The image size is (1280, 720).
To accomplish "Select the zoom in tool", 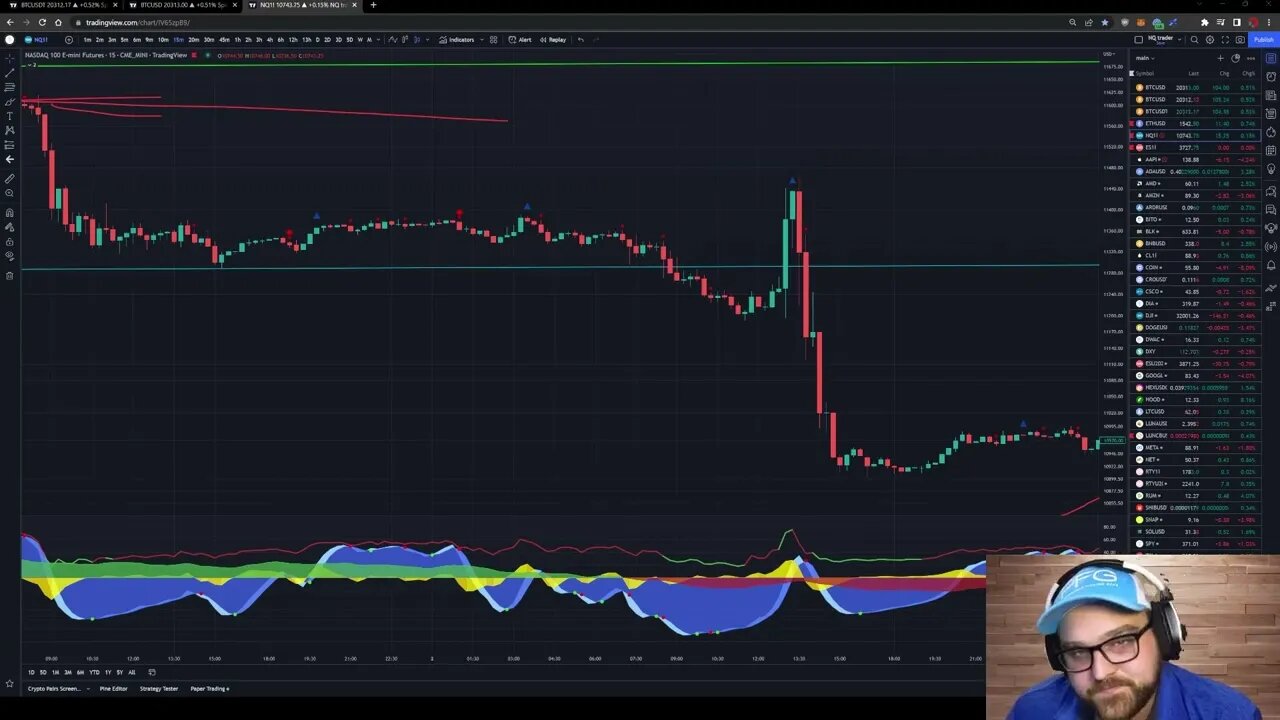I will [x=9, y=193].
